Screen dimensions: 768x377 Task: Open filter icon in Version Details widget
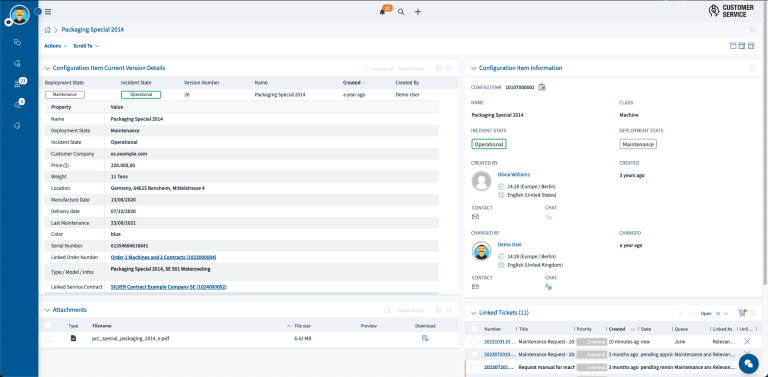point(439,69)
